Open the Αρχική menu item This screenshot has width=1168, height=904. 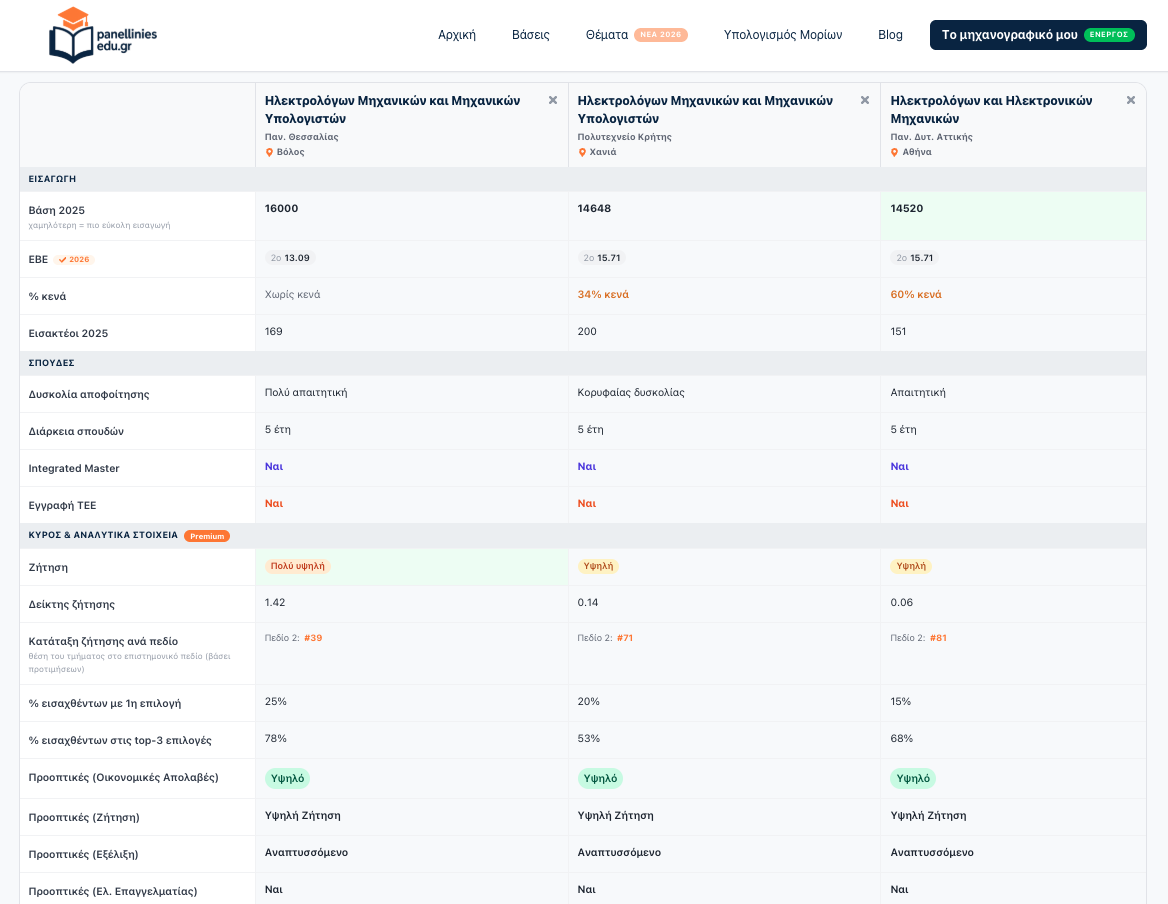457,35
